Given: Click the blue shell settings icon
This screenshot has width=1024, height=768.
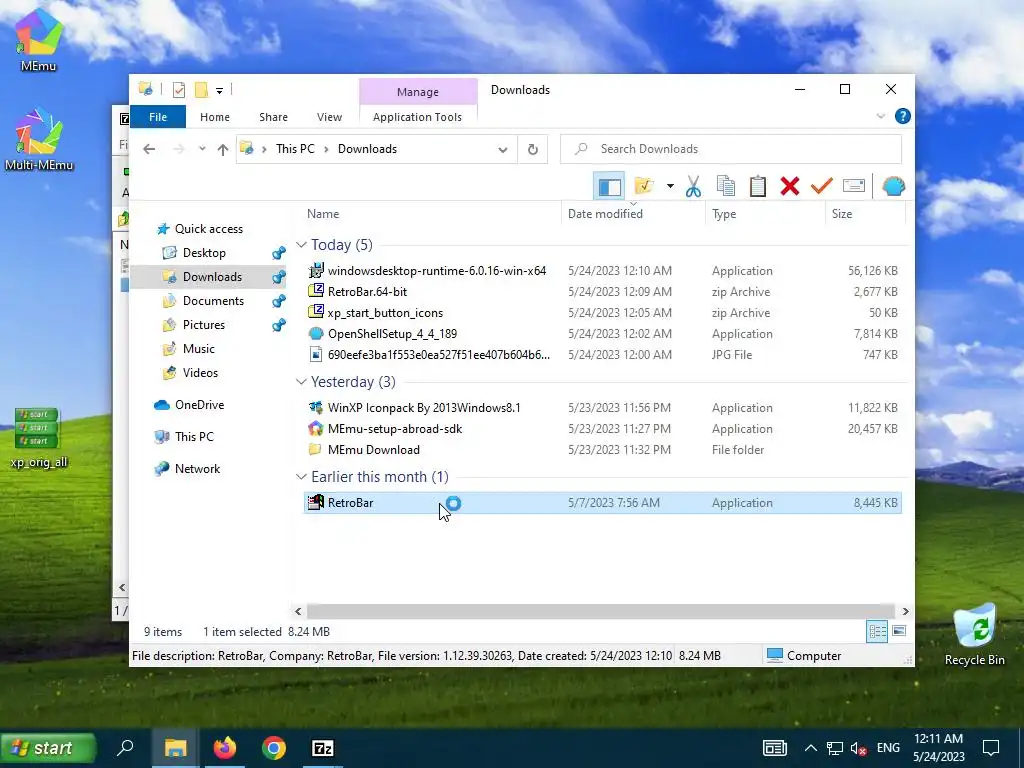Looking at the screenshot, I should [x=893, y=187].
